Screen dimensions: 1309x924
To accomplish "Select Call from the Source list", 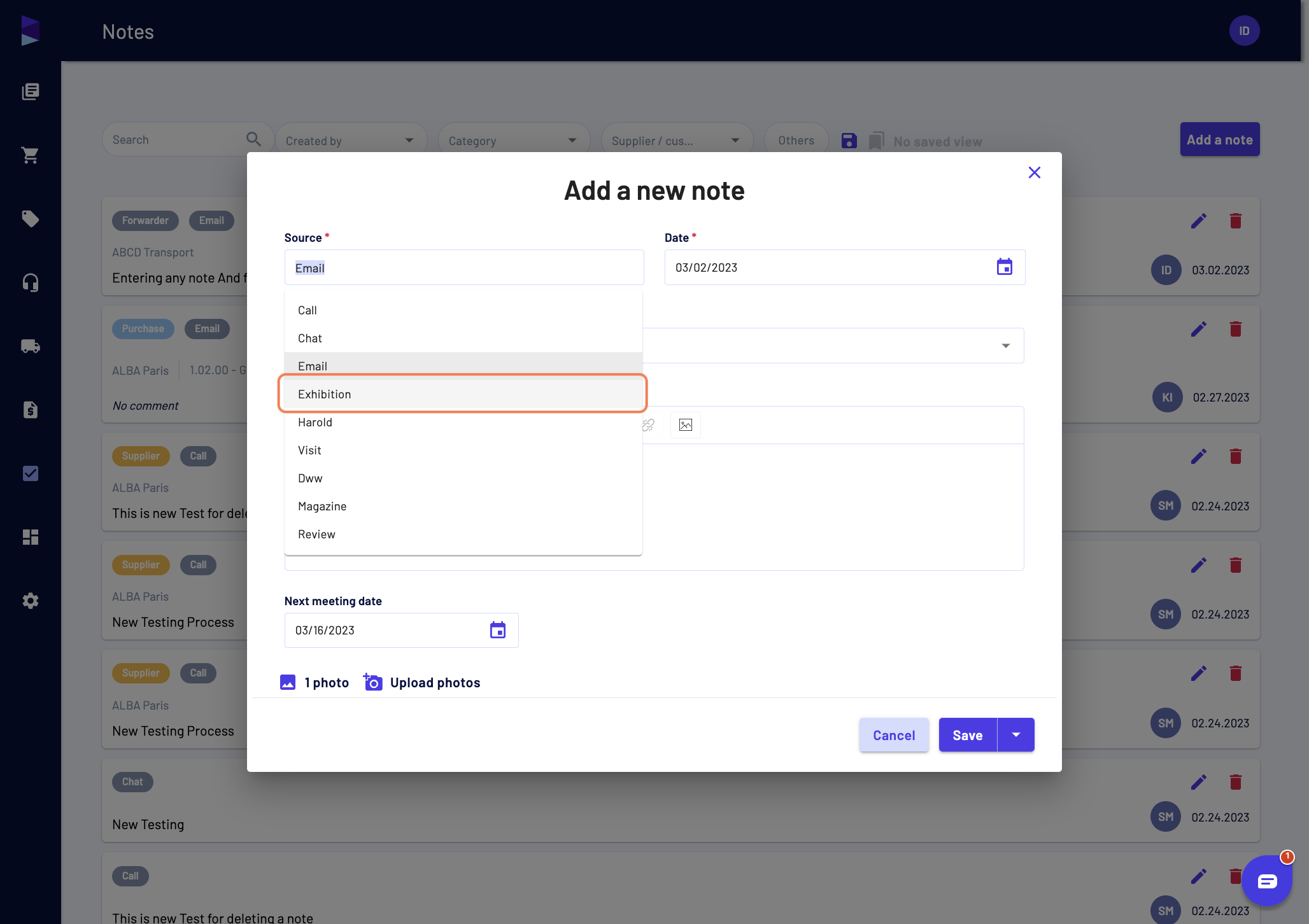I will coord(463,310).
